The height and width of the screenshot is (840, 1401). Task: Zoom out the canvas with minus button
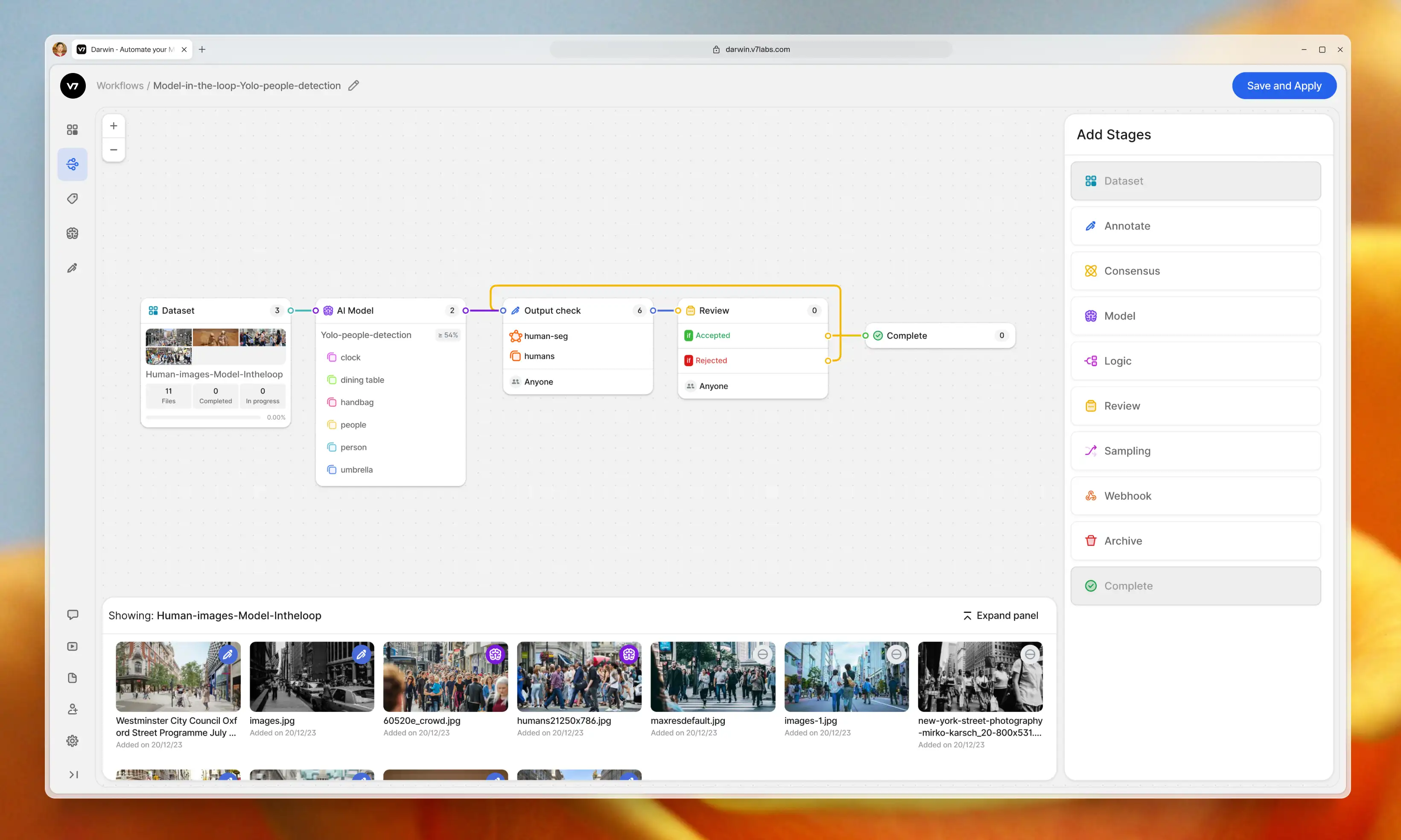tap(114, 150)
